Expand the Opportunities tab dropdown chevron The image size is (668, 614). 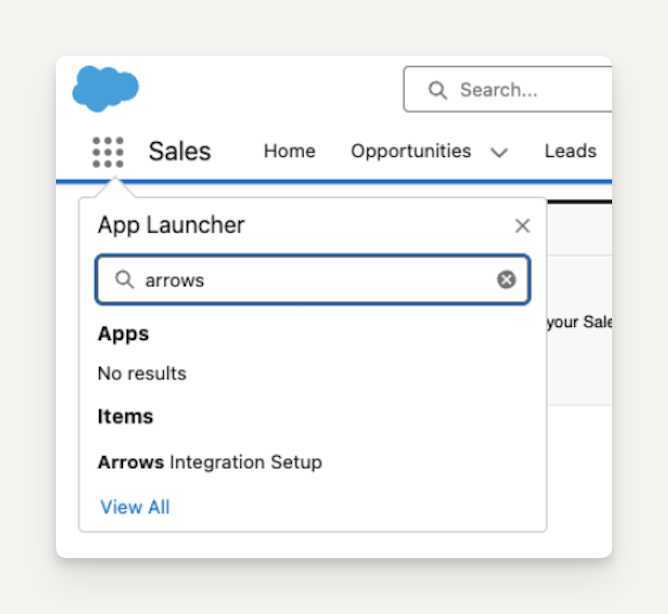coord(499,152)
